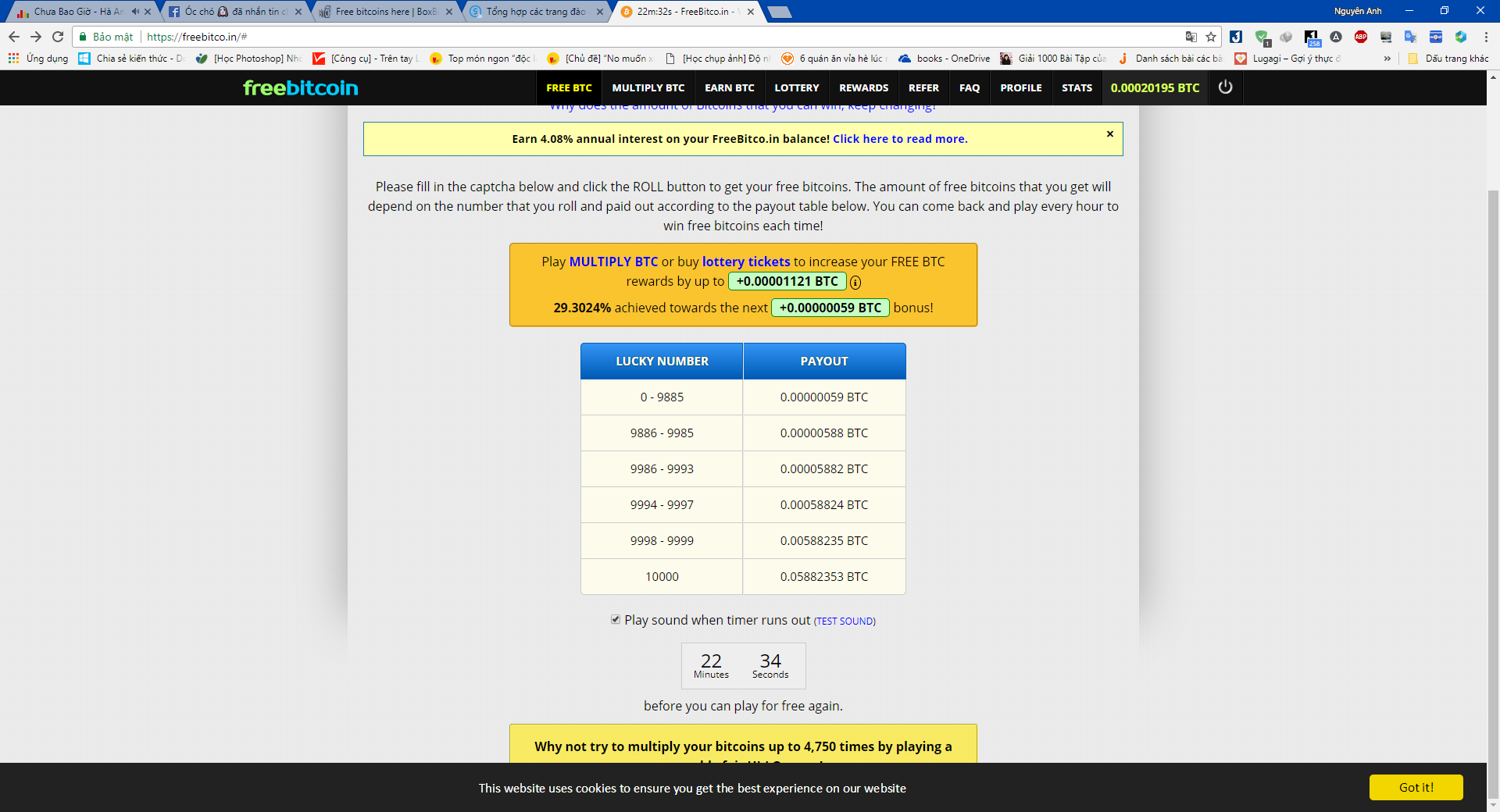This screenshot has width=1500, height=812.
Task: Open the Dấu trang khác bookmarks folder
Action: [x=1448, y=59]
